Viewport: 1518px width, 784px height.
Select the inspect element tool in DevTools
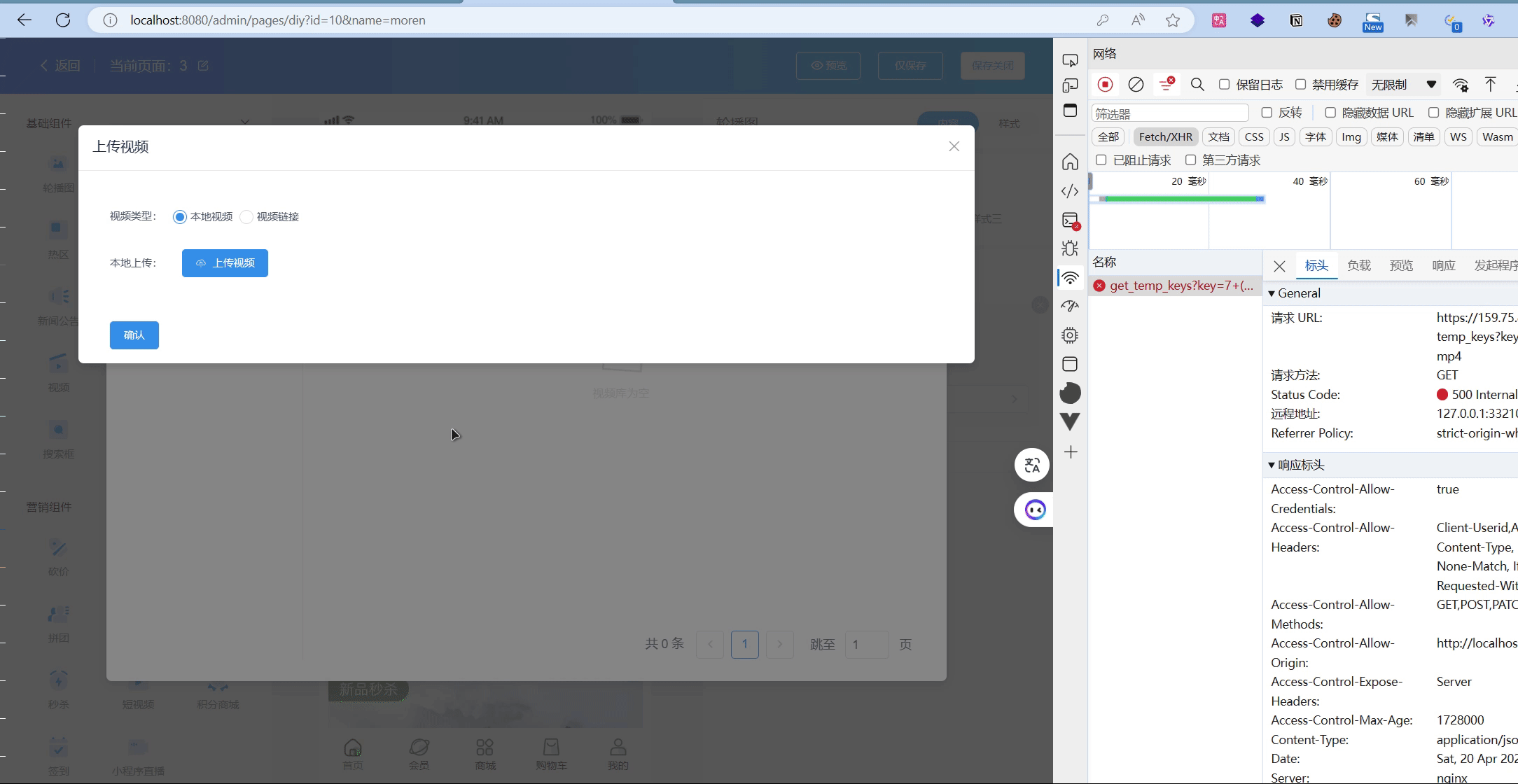click(x=1071, y=60)
